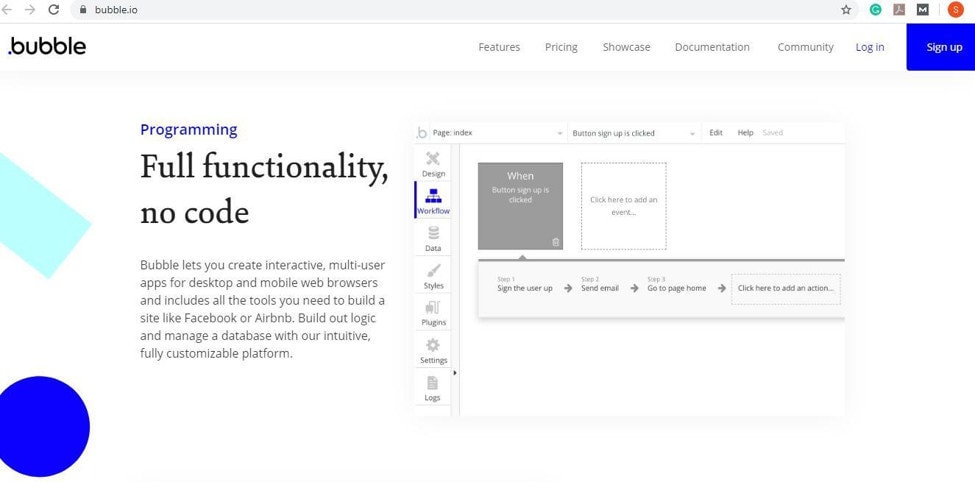This screenshot has height=482, width=975.
Task: Click the browser back arrow
Action: pyautogui.click(x=6, y=9)
